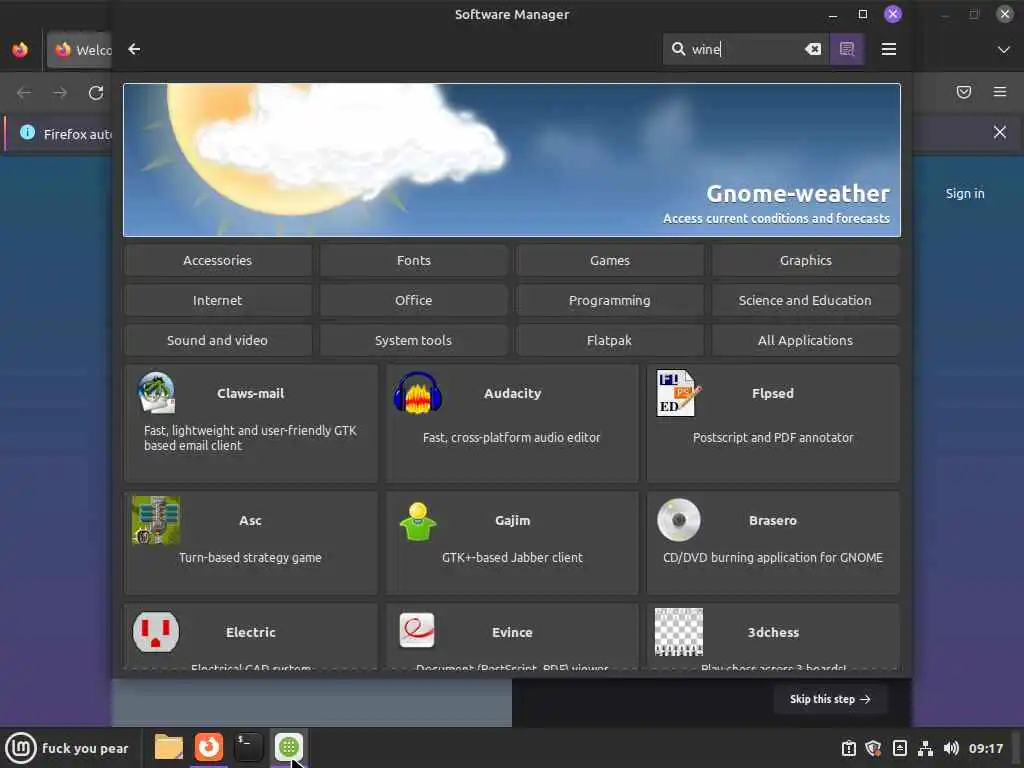Open Brasero disc icon
The width and height of the screenshot is (1024, 768).
[679, 520]
